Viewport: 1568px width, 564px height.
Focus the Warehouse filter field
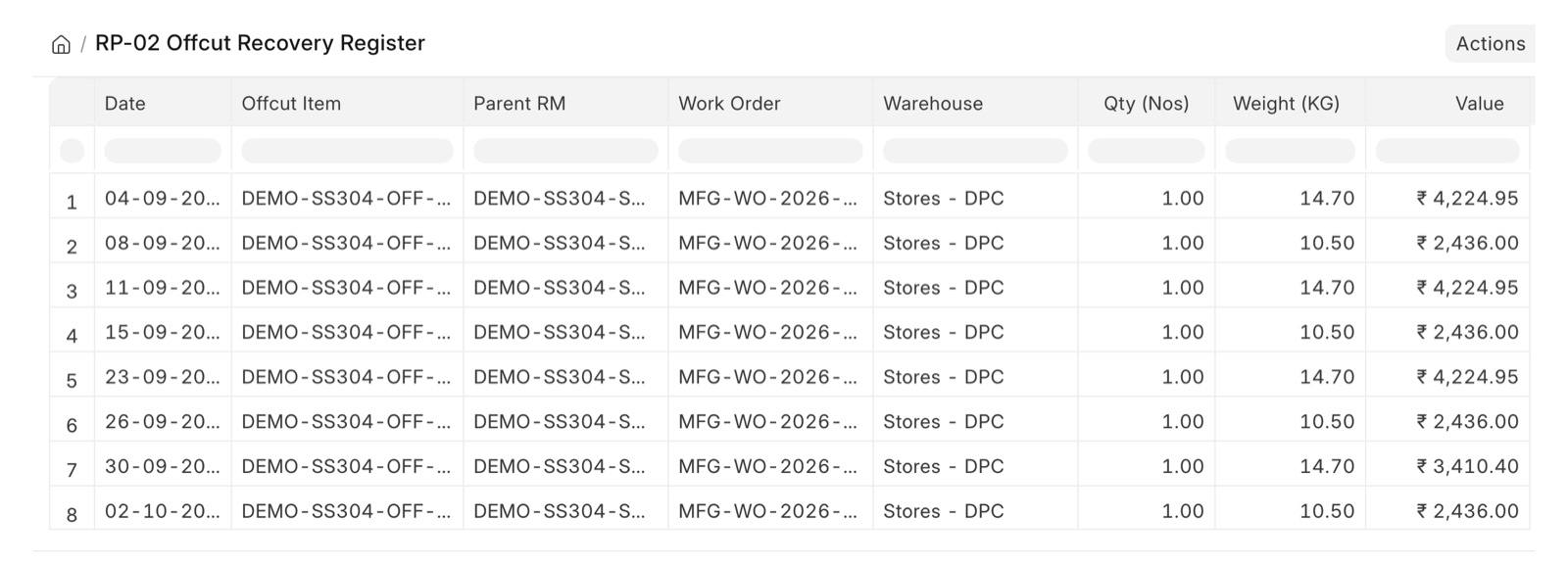[x=975, y=151]
